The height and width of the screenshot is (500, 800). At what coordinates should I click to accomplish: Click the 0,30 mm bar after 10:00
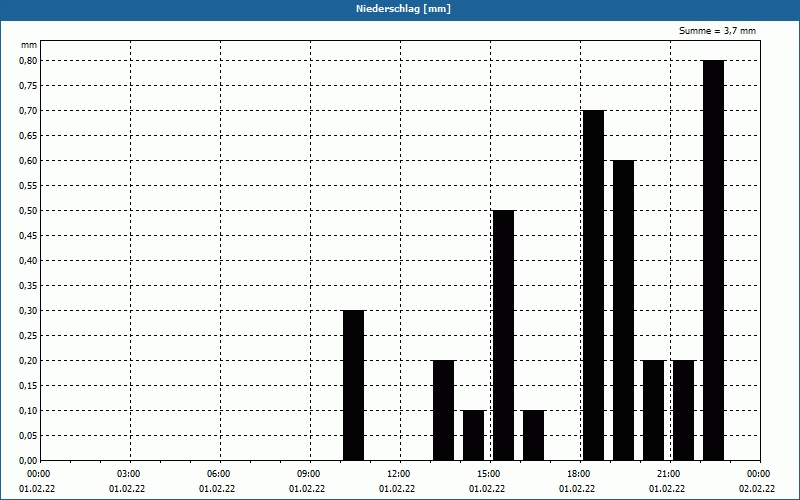tap(354, 385)
